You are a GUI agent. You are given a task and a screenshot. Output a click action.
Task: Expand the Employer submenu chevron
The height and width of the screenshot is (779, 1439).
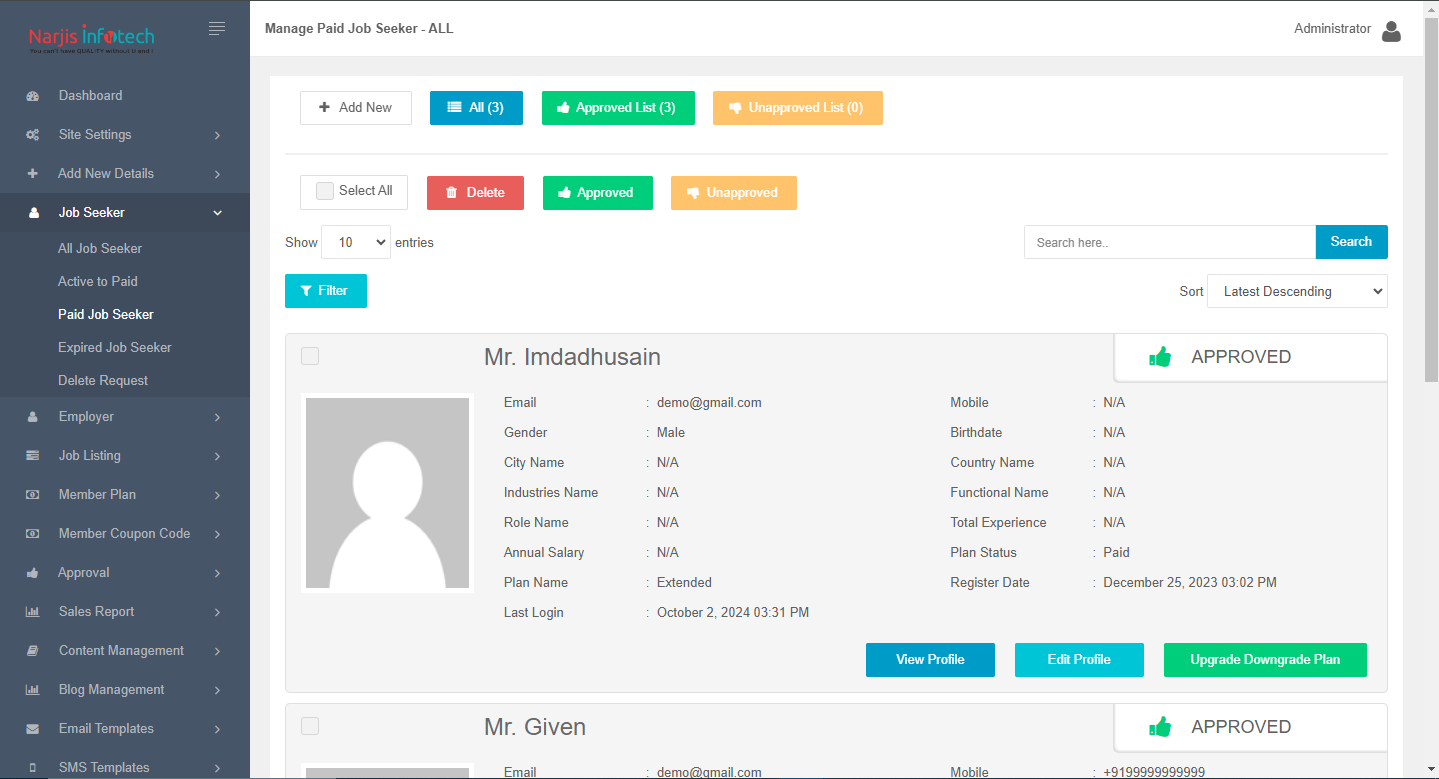tap(217, 417)
